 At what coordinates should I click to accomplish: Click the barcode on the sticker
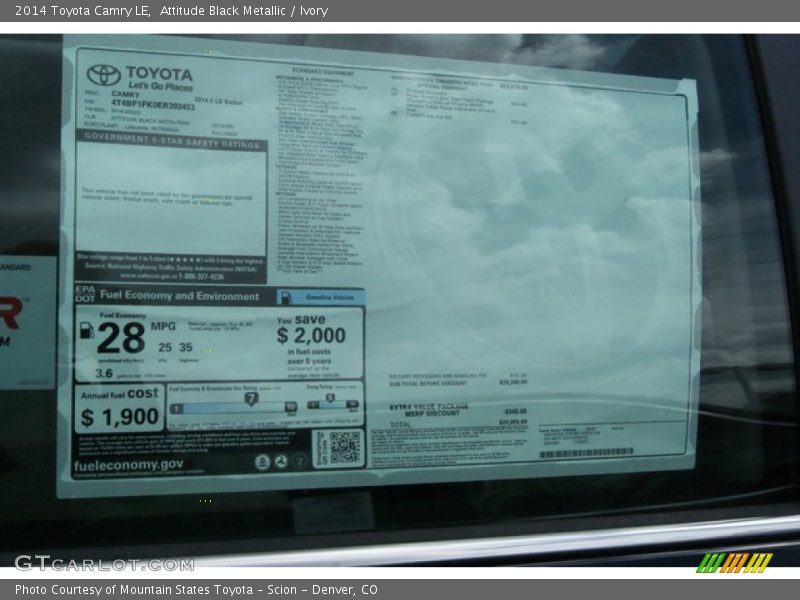click(x=585, y=453)
